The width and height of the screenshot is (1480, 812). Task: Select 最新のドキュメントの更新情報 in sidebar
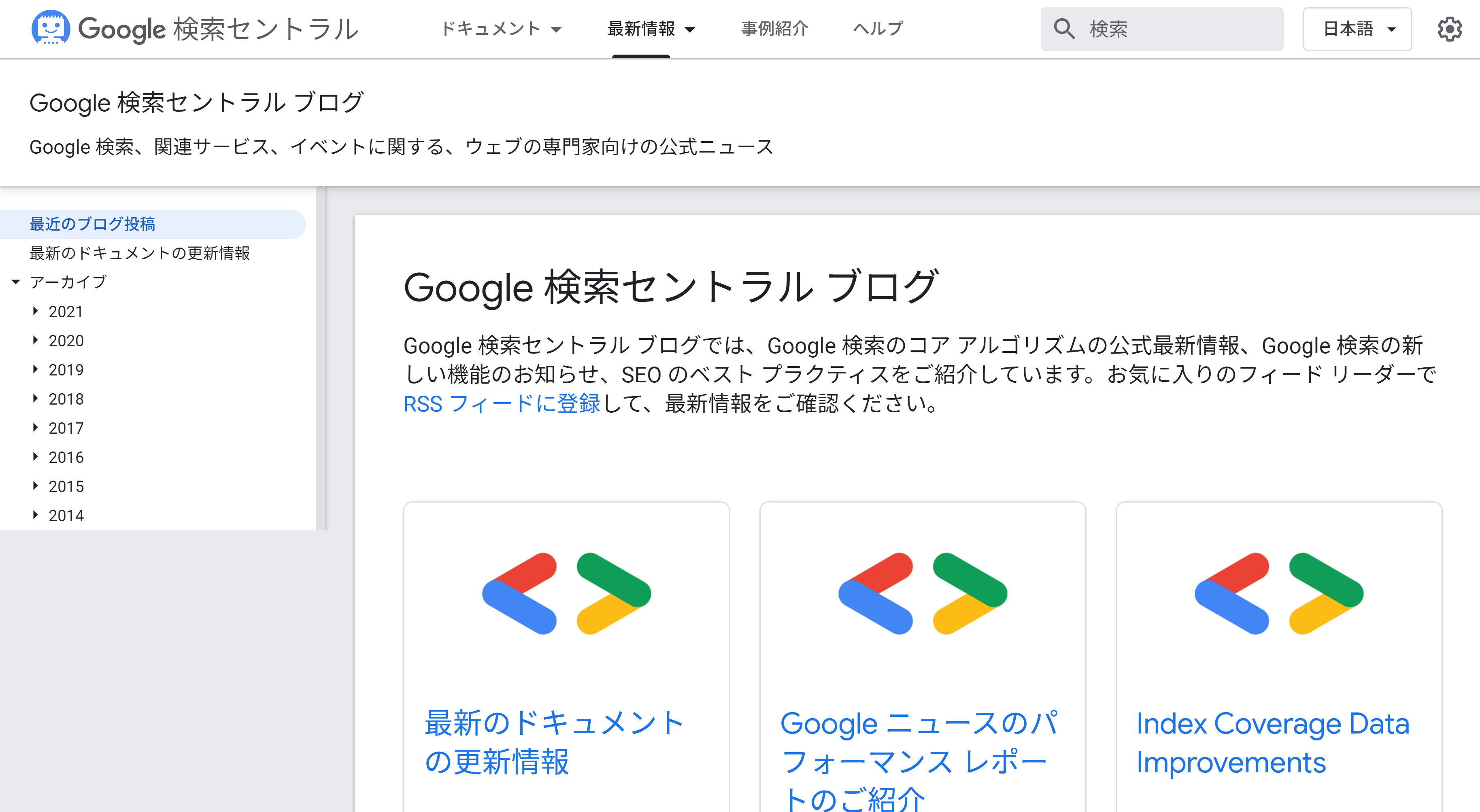tap(140, 253)
